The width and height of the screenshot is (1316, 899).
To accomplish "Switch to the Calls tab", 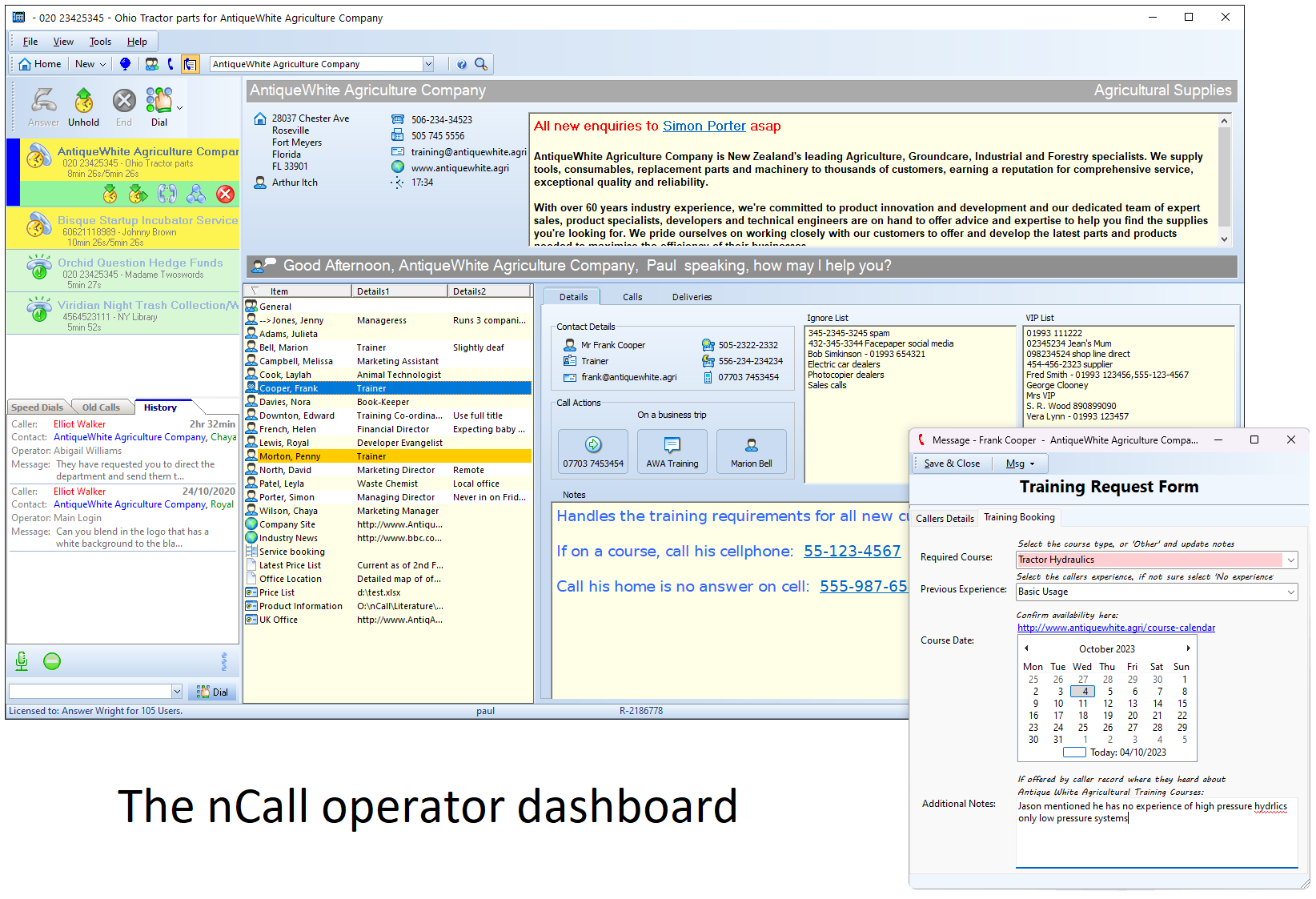I will (632, 297).
